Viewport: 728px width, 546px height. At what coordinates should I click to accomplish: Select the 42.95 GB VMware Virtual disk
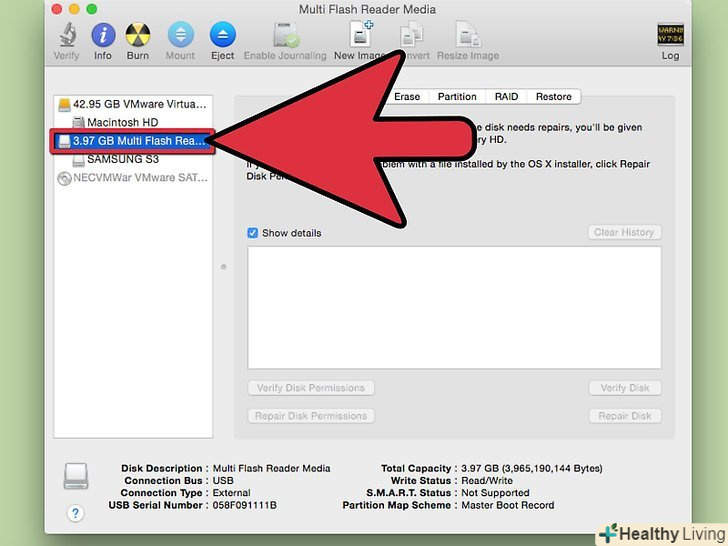pyautogui.click(x=133, y=104)
